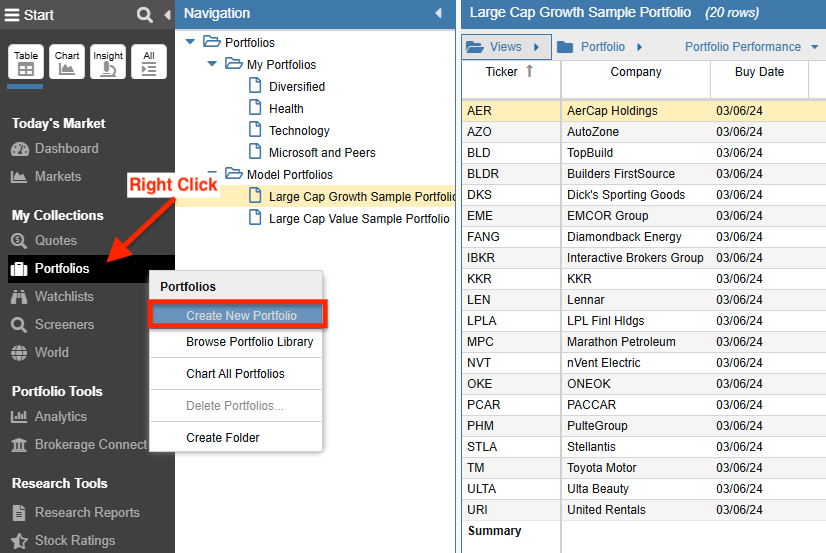
Task: Open the Start hamburger menu icon
Action: (12, 15)
